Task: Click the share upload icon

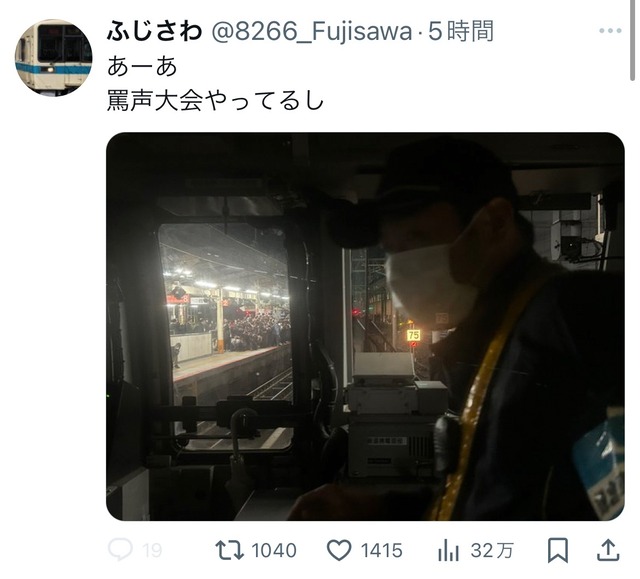Action: pos(608,550)
